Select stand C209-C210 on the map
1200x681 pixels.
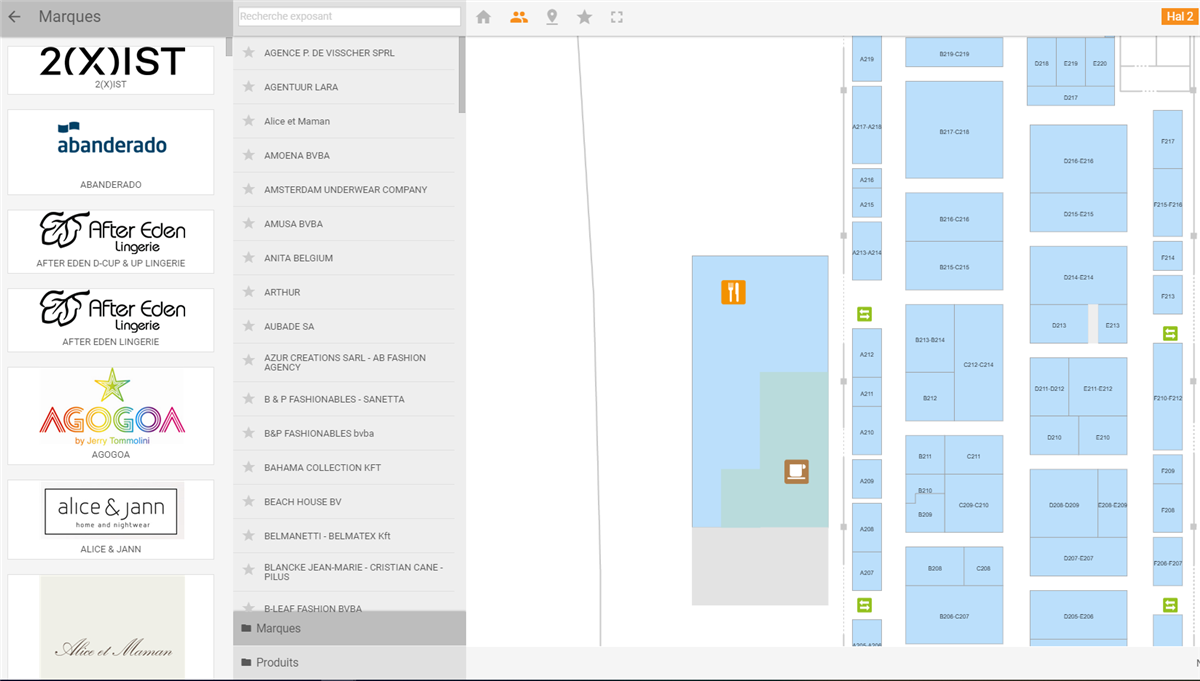974,504
